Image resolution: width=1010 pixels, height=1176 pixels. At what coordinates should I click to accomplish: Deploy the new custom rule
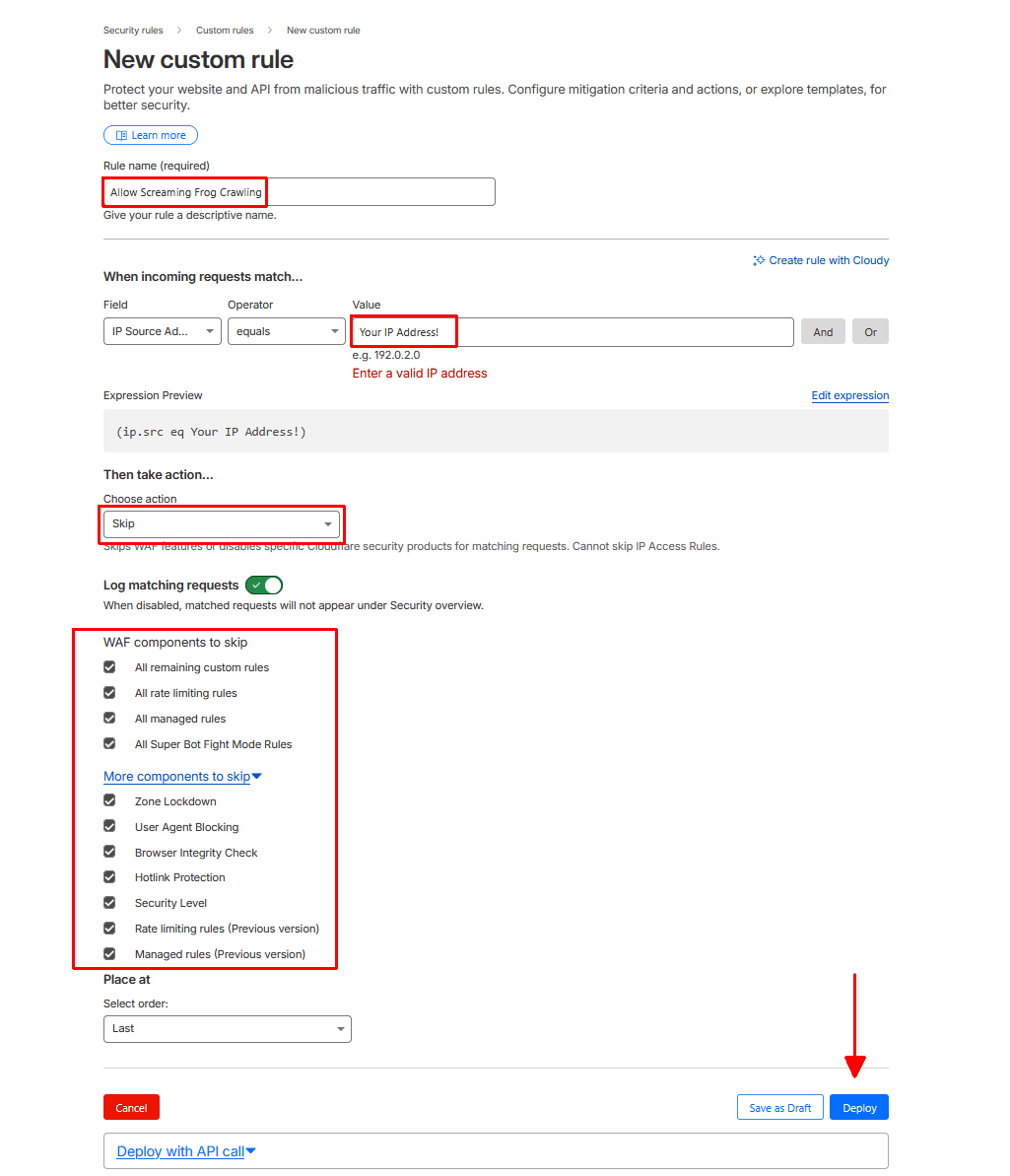[x=858, y=1107]
